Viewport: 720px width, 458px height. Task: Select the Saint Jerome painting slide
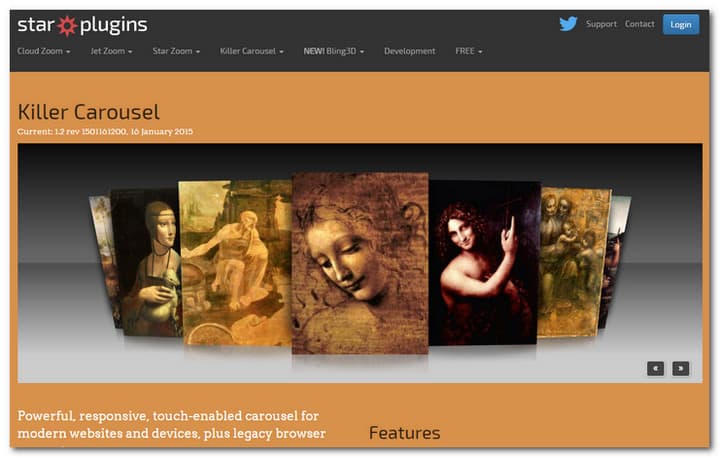pyautogui.click(x=237, y=263)
